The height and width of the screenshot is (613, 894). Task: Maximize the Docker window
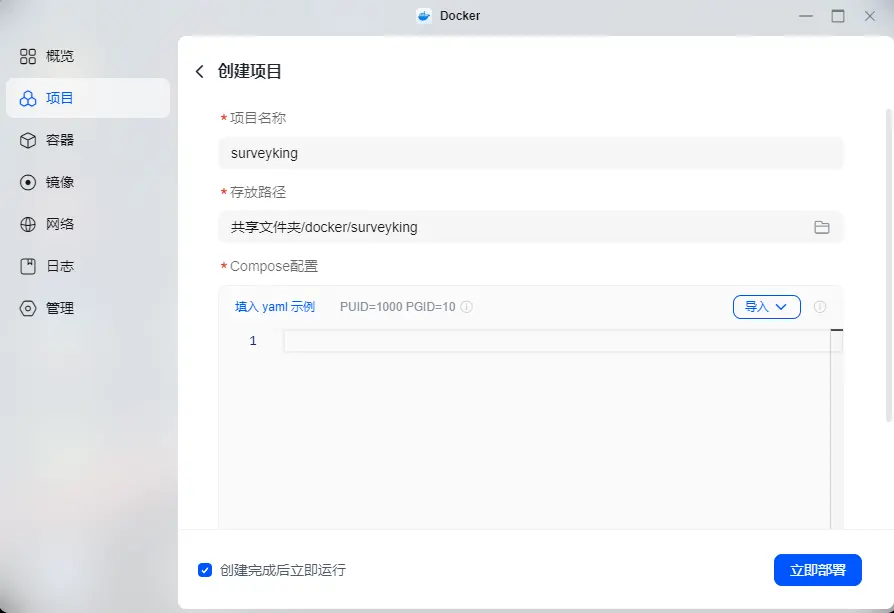coord(838,16)
